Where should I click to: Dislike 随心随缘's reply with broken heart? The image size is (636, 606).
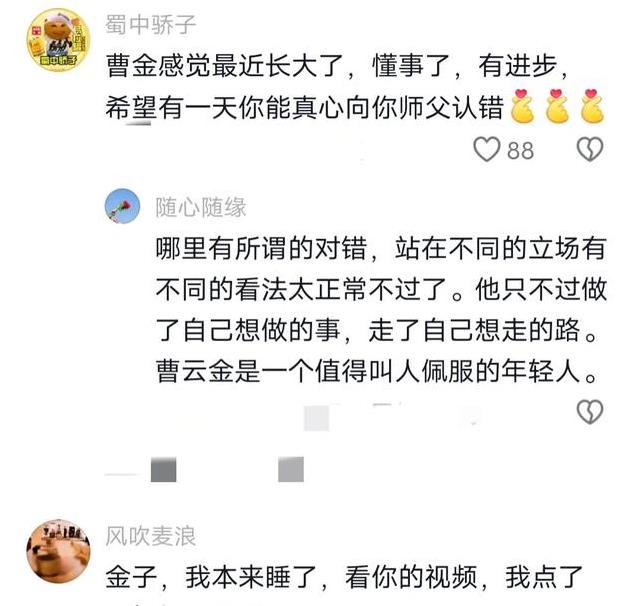590,412
